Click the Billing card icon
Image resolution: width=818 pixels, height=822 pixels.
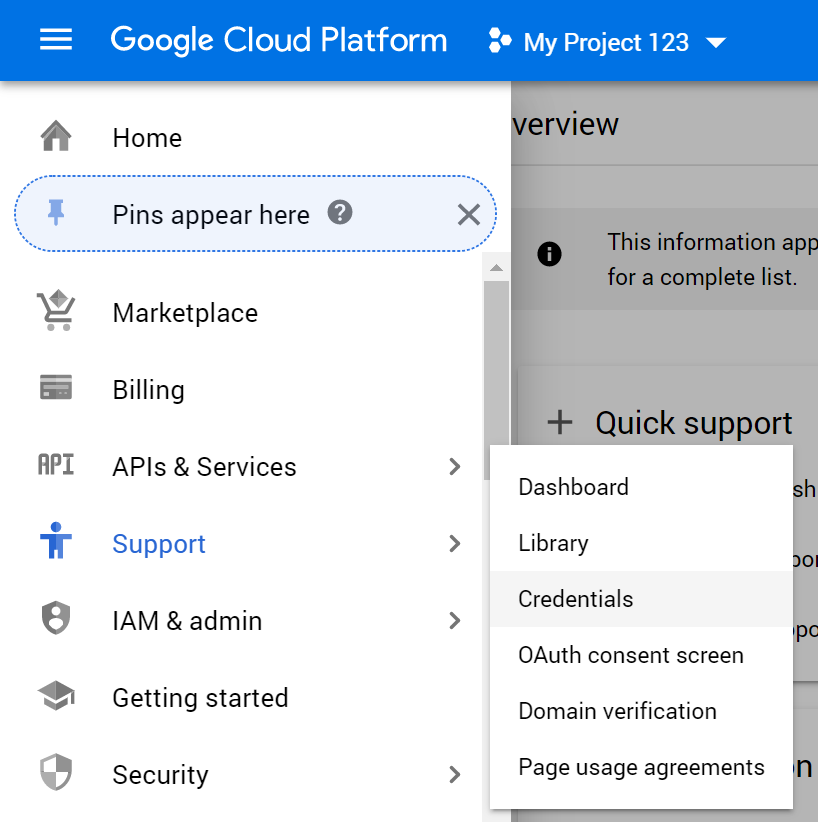pyautogui.click(x=56, y=387)
